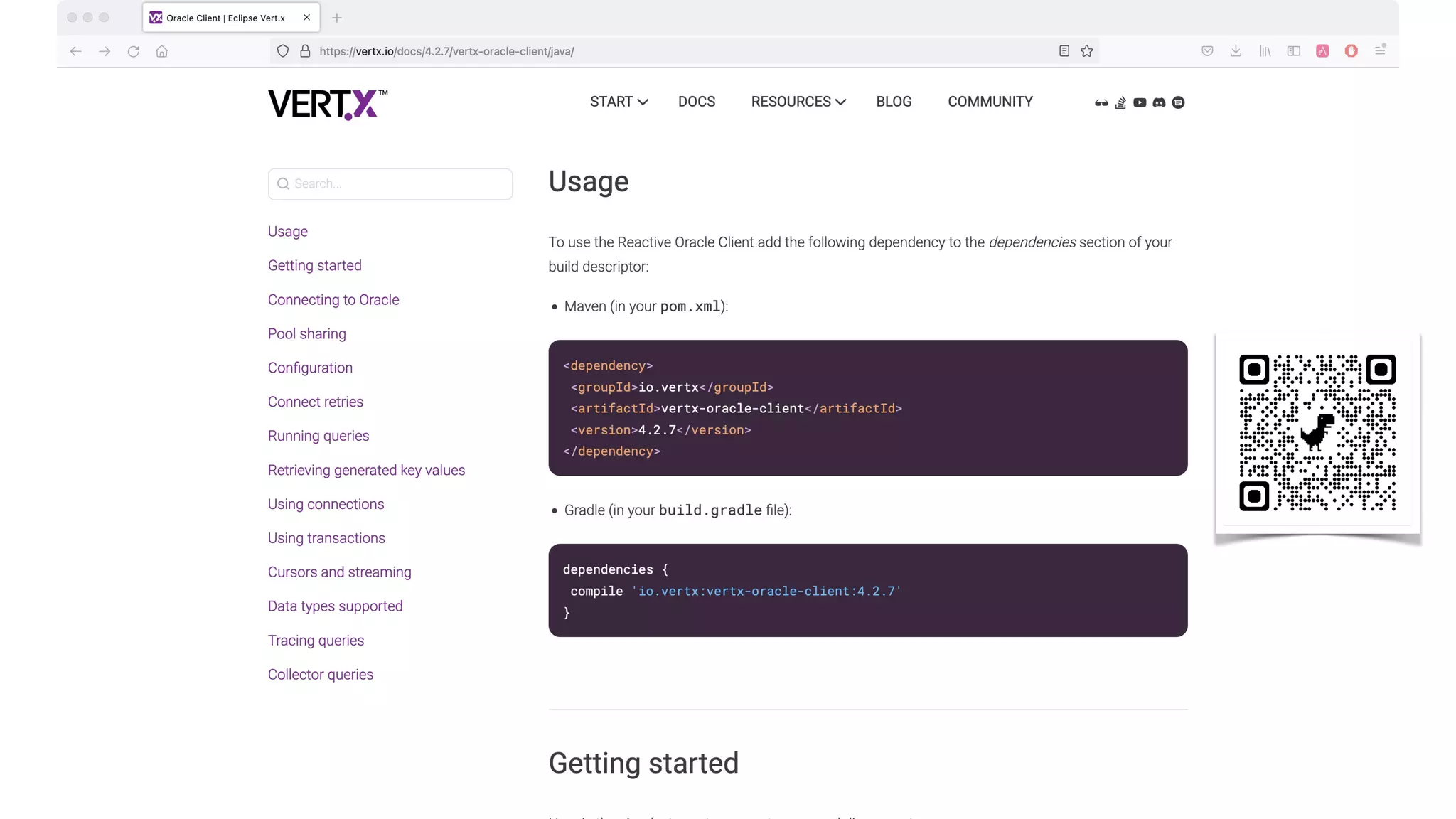Click the documentation Search field
The image size is (1456, 819).
pyautogui.click(x=390, y=184)
